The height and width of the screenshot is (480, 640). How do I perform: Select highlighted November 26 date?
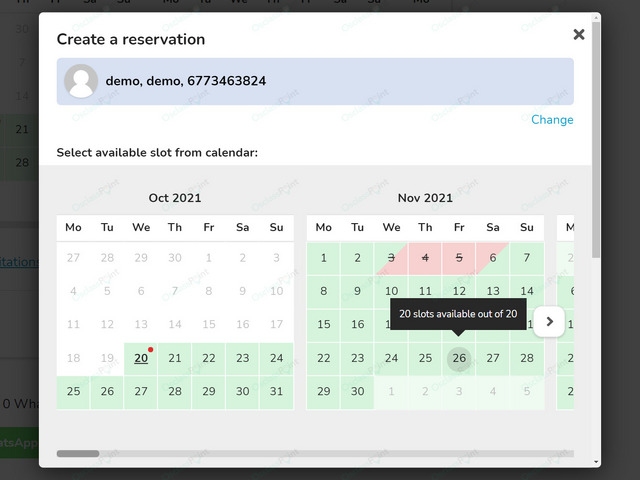(x=459, y=358)
